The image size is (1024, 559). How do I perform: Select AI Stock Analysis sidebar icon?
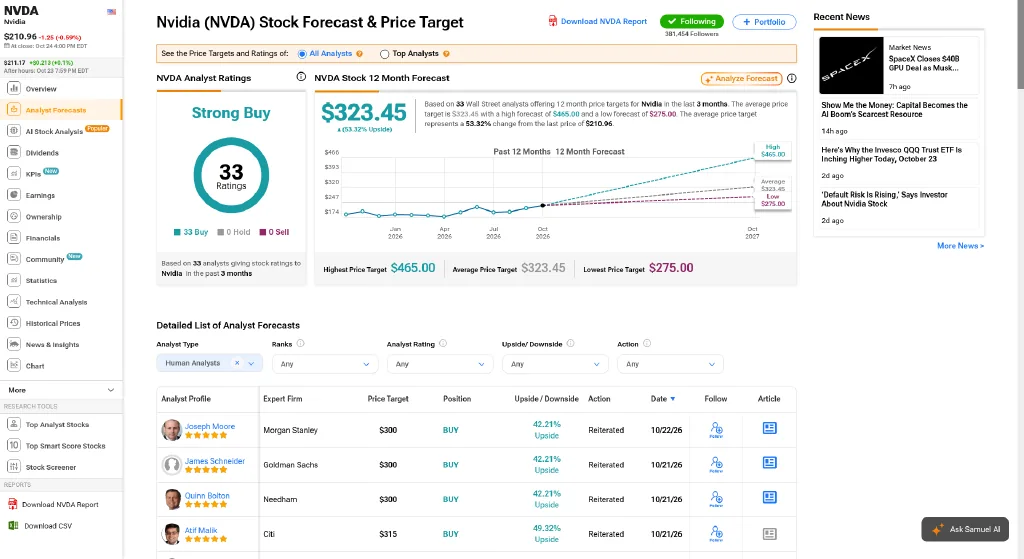13,131
